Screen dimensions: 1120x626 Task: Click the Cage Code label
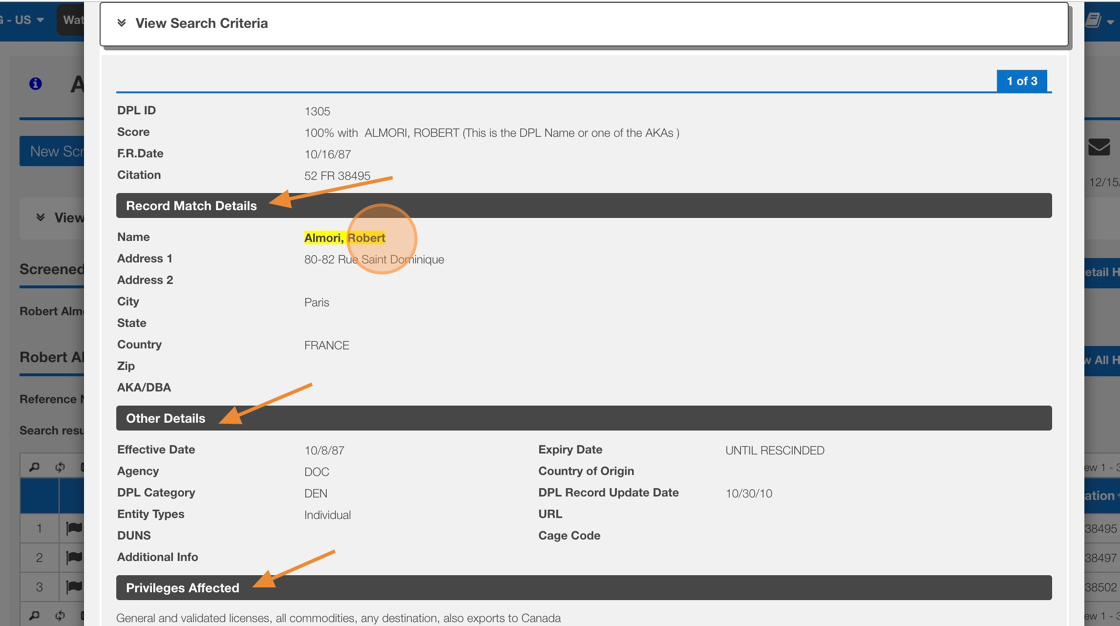coord(569,535)
